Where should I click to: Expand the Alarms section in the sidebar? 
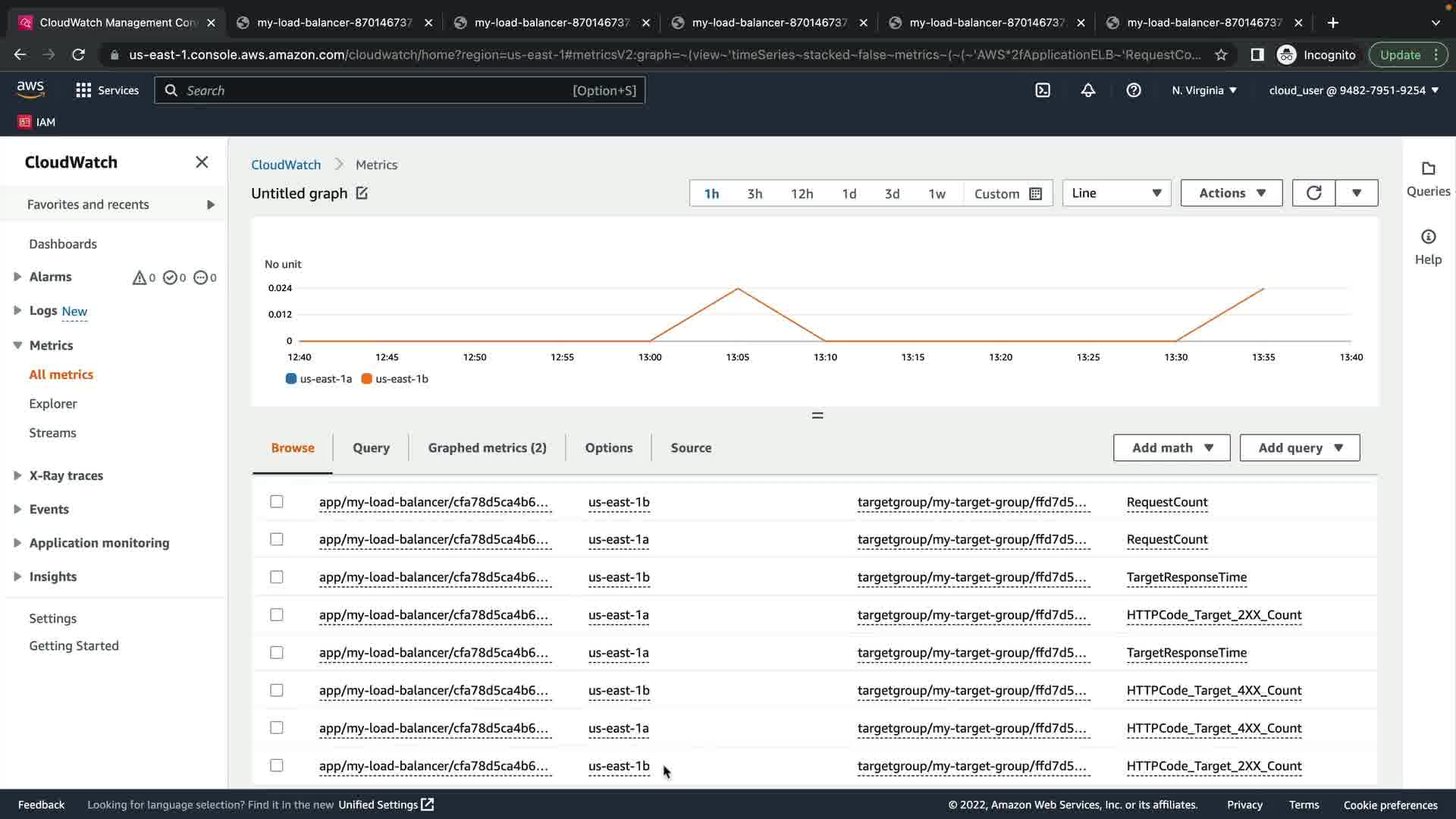pos(17,277)
